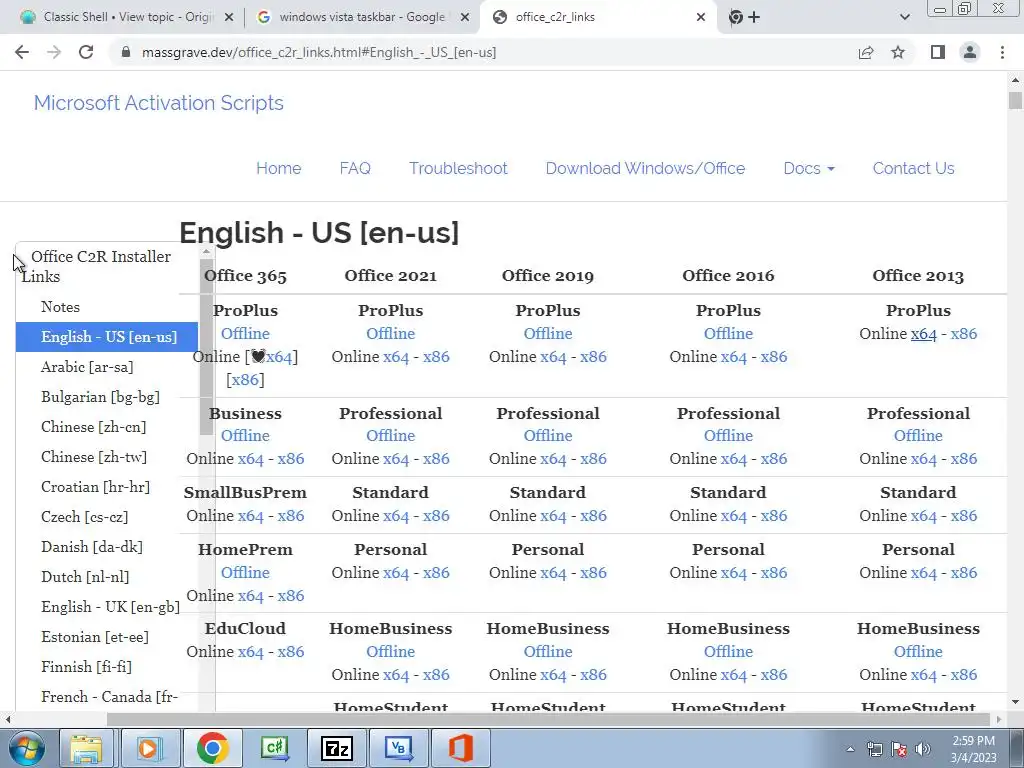Click Office 2013 Personal Online x86 link
Screen dimensions: 1024x768
tap(963, 573)
